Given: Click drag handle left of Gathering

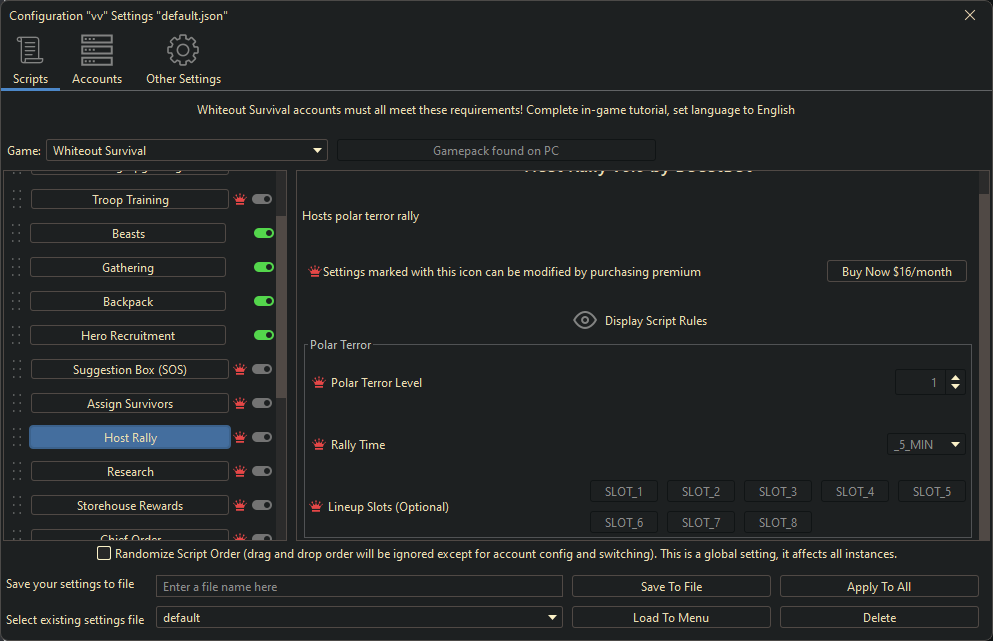Looking at the screenshot, I should click(x=16, y=267).
